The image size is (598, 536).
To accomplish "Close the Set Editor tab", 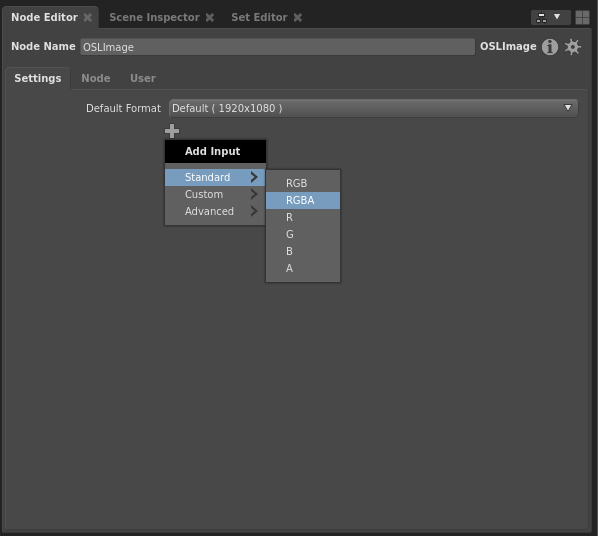I will click(298, 18).
